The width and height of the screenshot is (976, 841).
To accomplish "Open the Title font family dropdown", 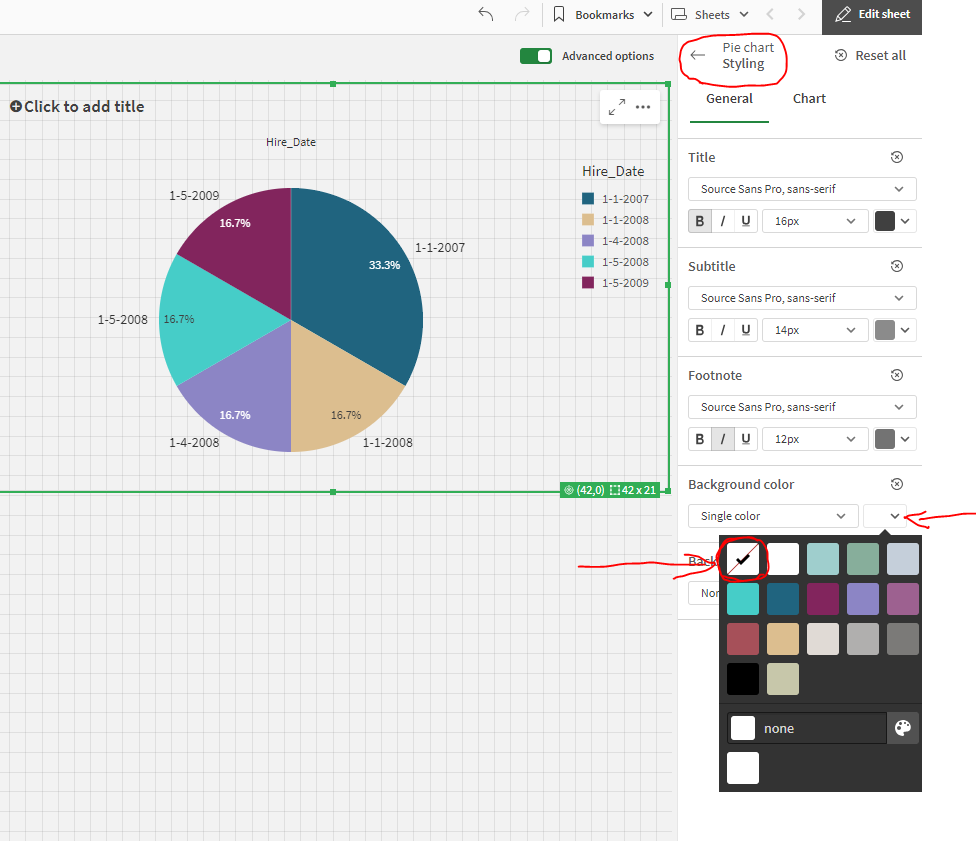I will 801,189.
